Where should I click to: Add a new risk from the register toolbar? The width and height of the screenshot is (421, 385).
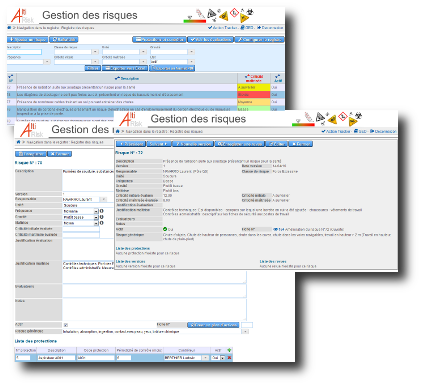coord(28,40)
